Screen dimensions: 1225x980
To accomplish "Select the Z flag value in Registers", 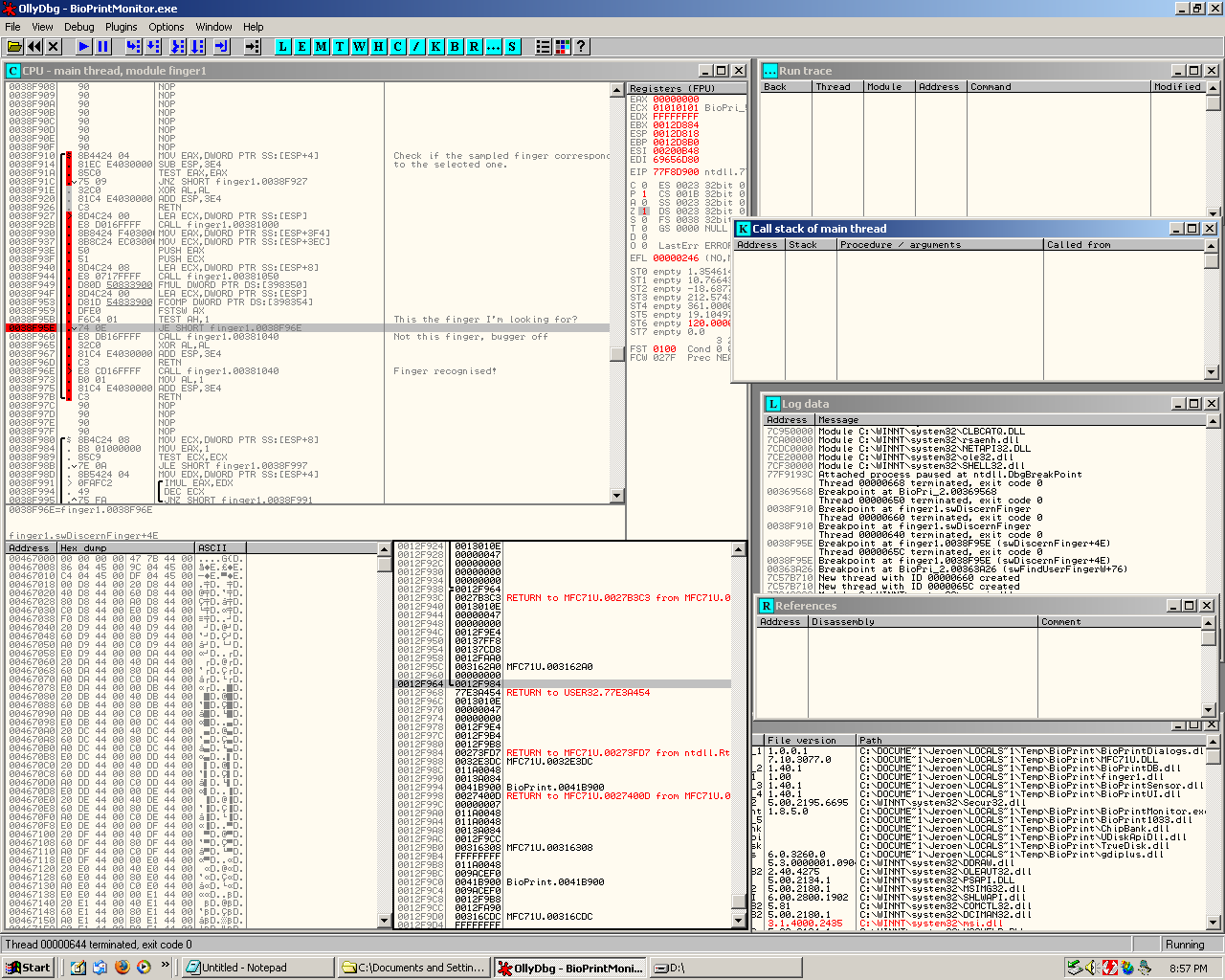I will click(644, 212).
